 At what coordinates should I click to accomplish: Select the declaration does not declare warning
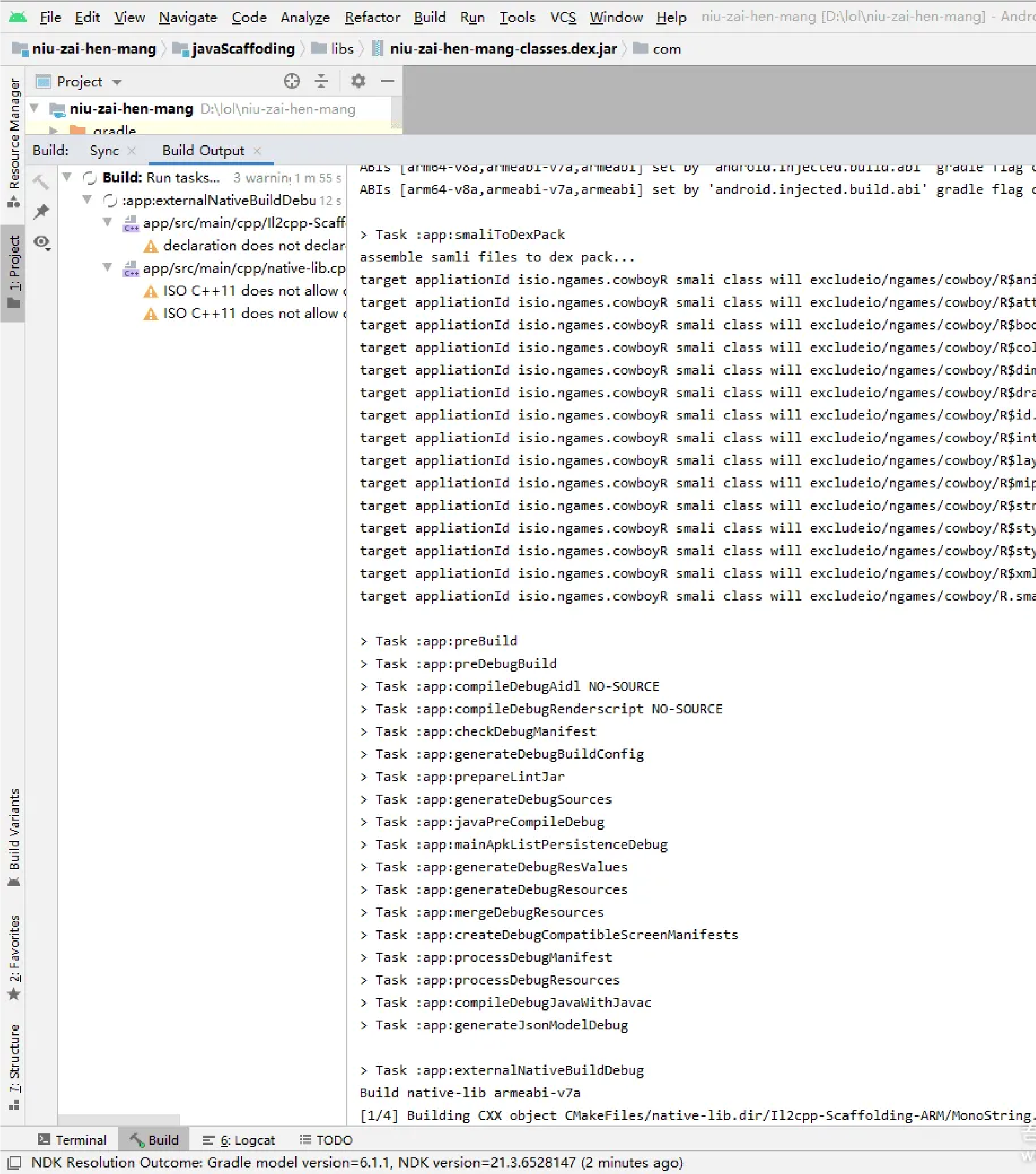(x=253, y=246)
